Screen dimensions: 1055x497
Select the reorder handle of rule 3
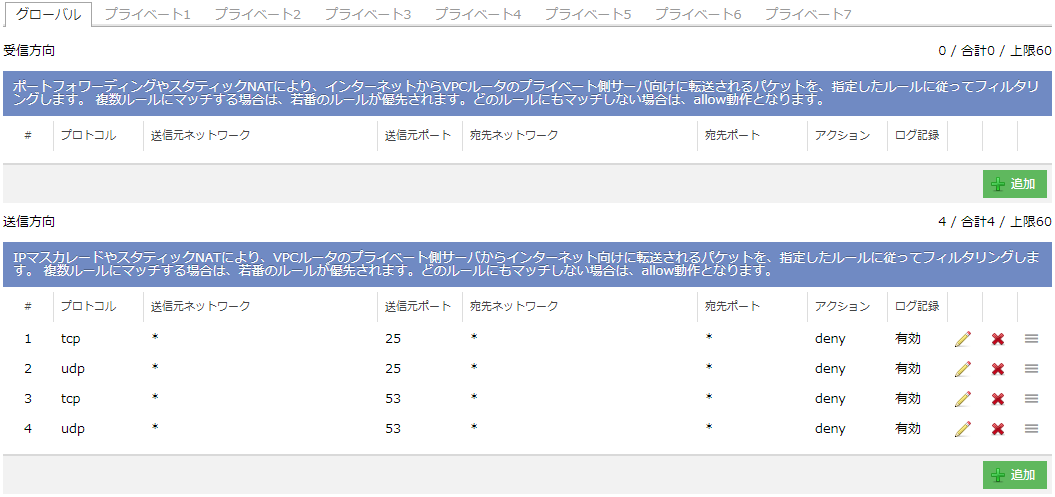click(1032, 399)
